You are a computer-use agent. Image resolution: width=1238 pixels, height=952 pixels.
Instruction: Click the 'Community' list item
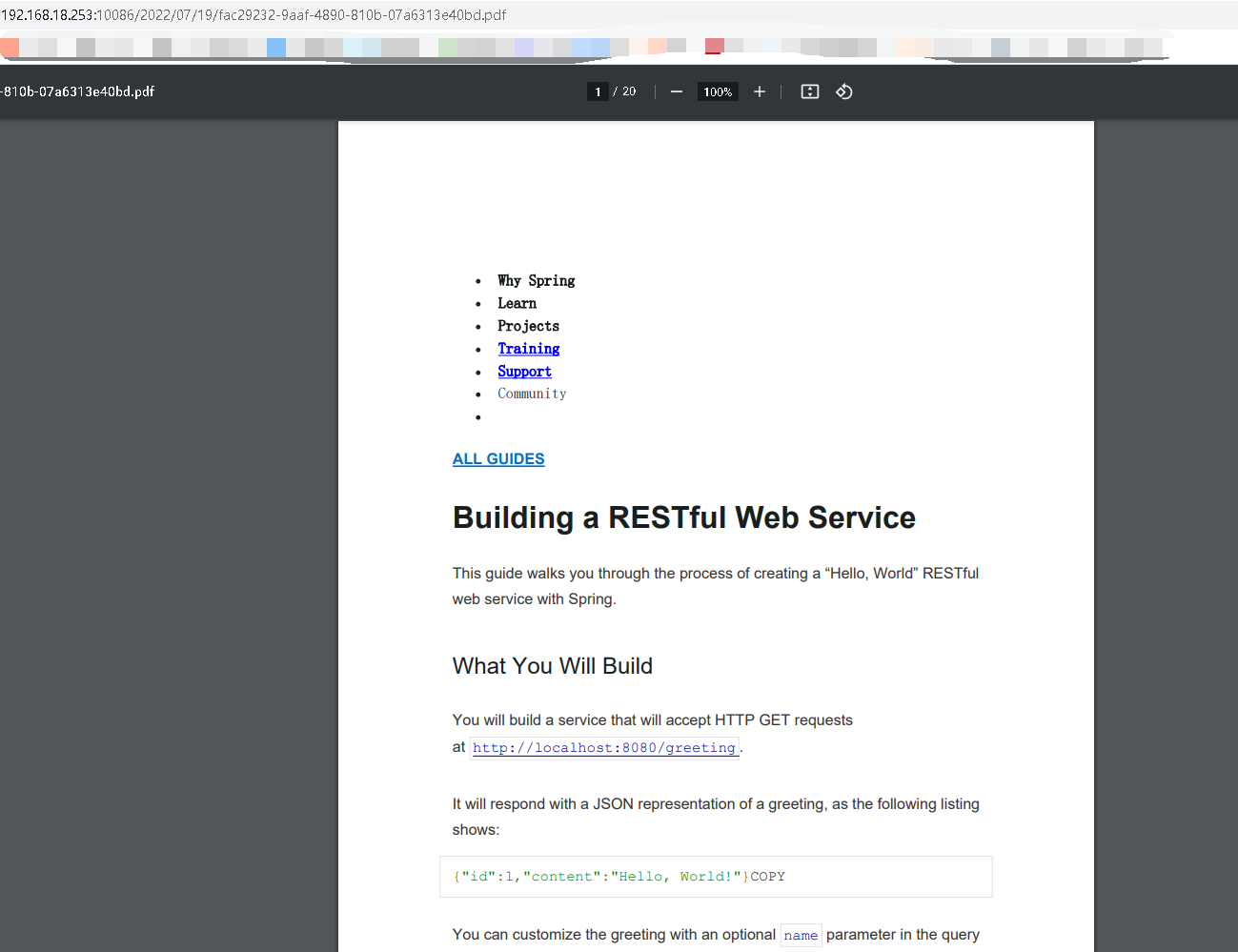coord(532,394)
